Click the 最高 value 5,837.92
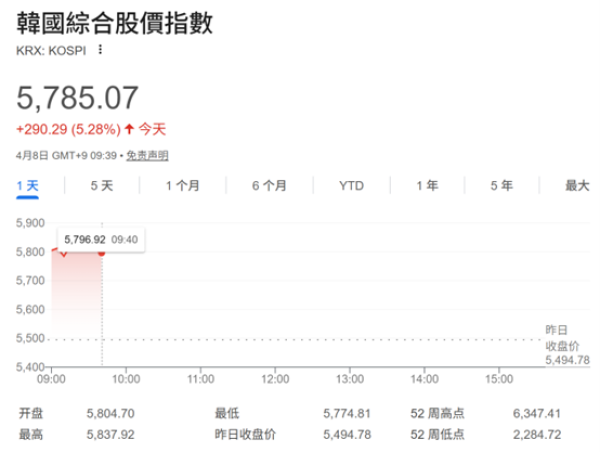 [110, 433]
